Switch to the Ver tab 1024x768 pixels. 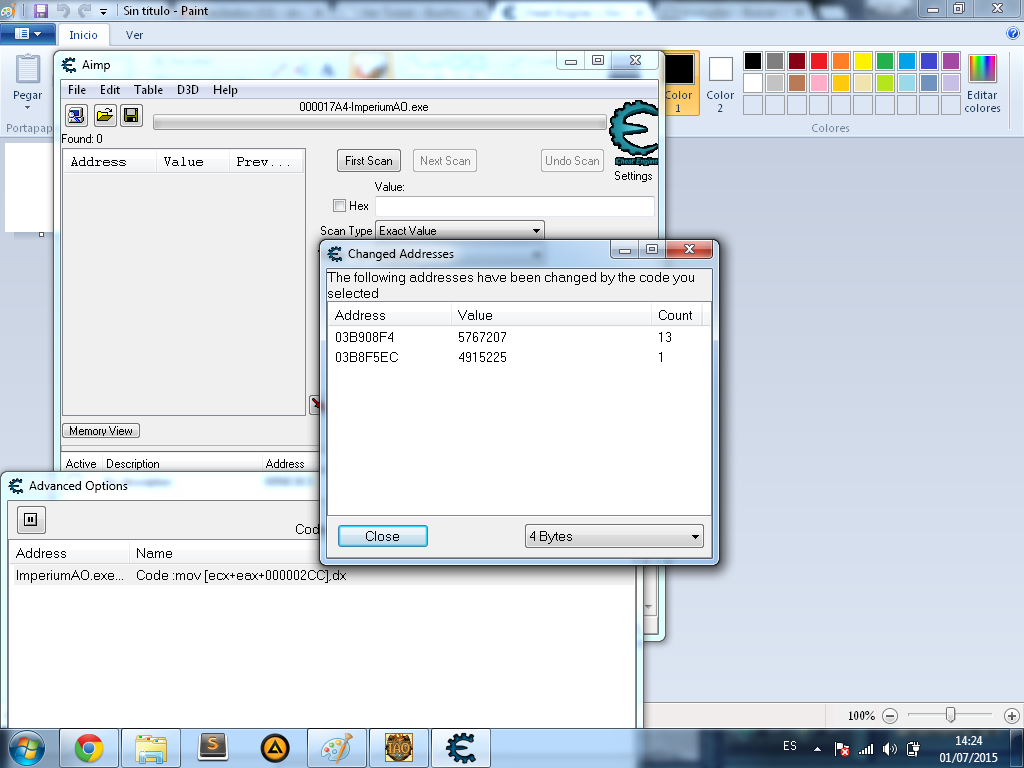tap(134, 35)
